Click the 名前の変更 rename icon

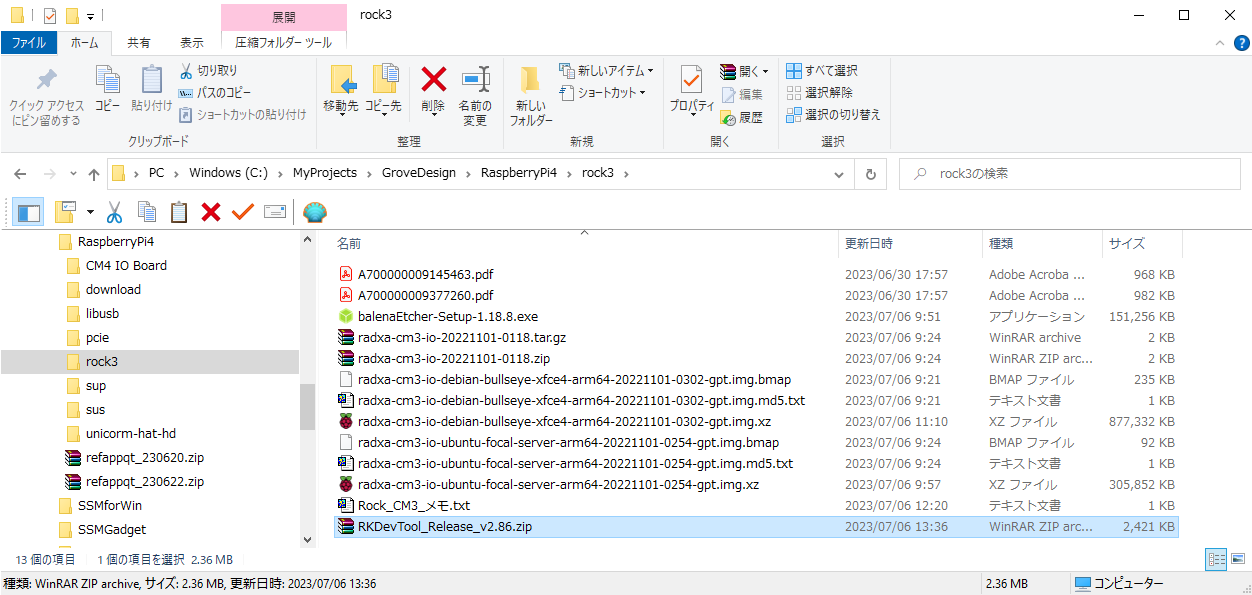pyautogui.click(x=475, y=79)
